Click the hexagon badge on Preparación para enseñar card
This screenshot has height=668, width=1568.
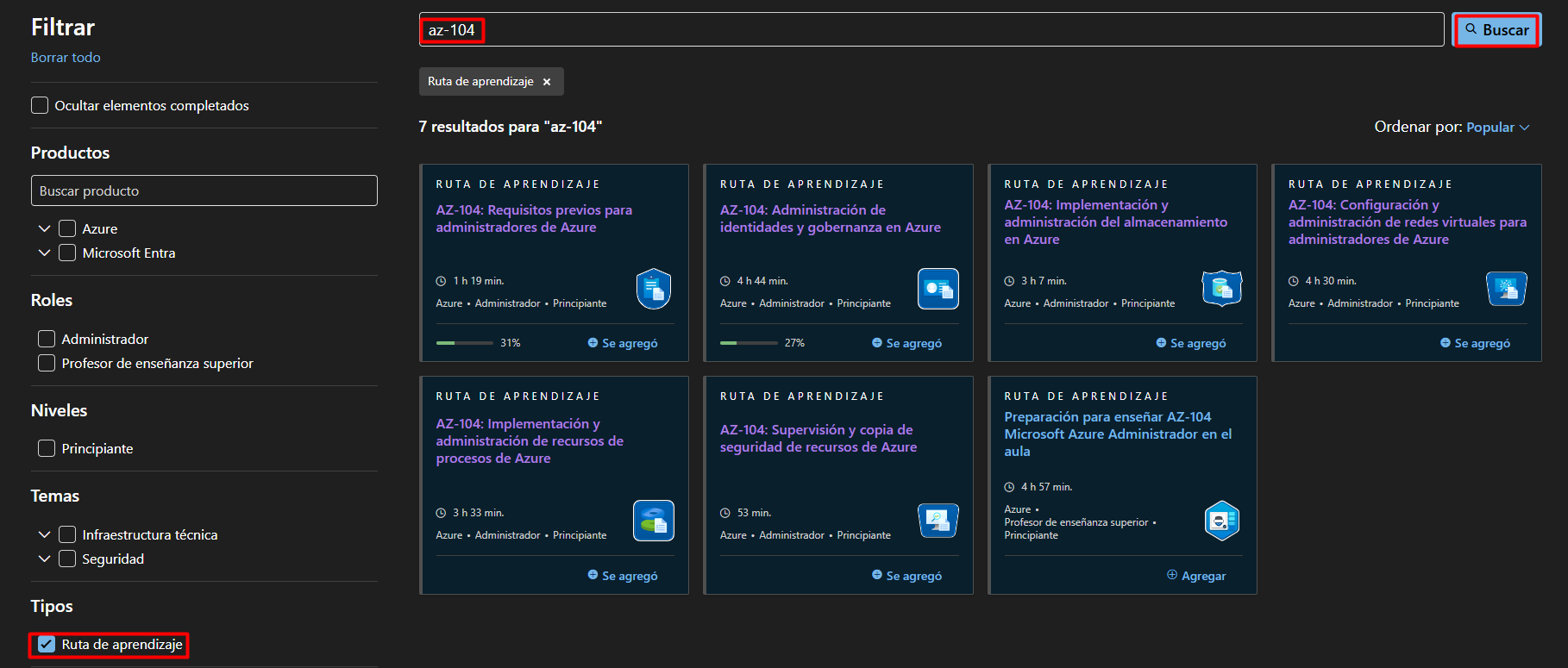(1221, 521)
